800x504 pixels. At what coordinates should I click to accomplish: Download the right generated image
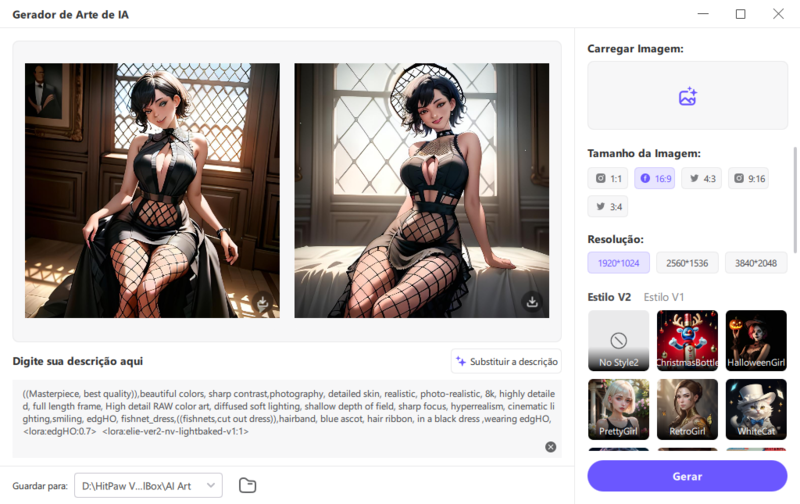click(532, 301)
